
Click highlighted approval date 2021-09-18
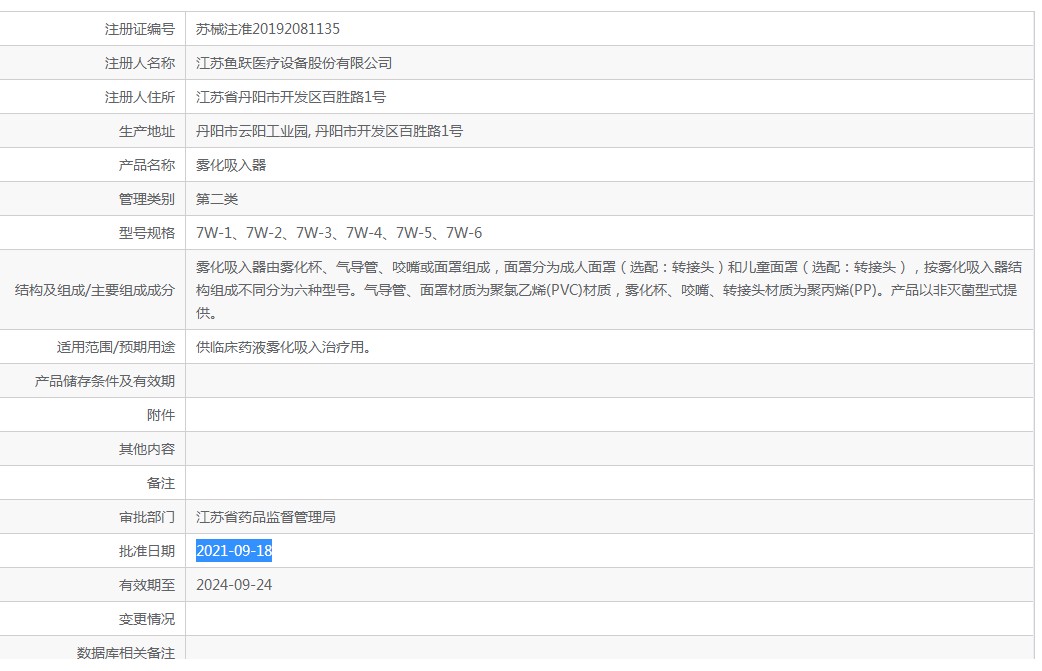point(234,551)
